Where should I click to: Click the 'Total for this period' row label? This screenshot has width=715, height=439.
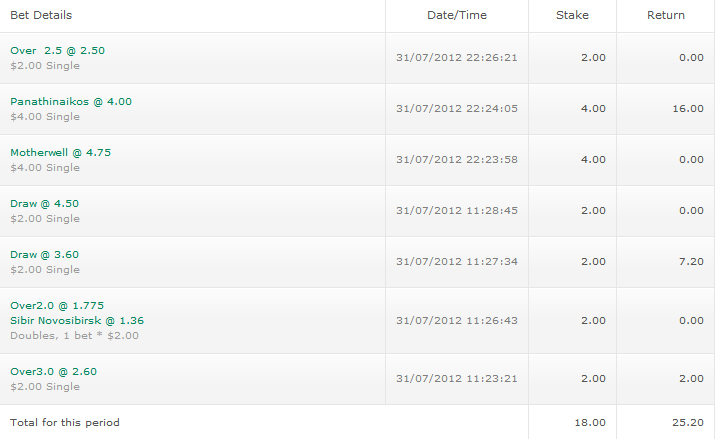[64, 422]
